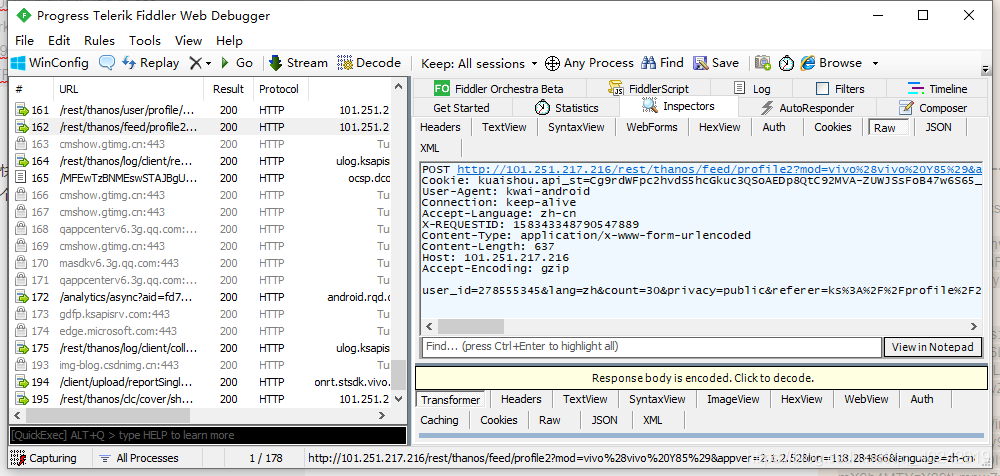
Task: Replay the selected sessions
Action: pyautogui.click(x=151, y=63)
